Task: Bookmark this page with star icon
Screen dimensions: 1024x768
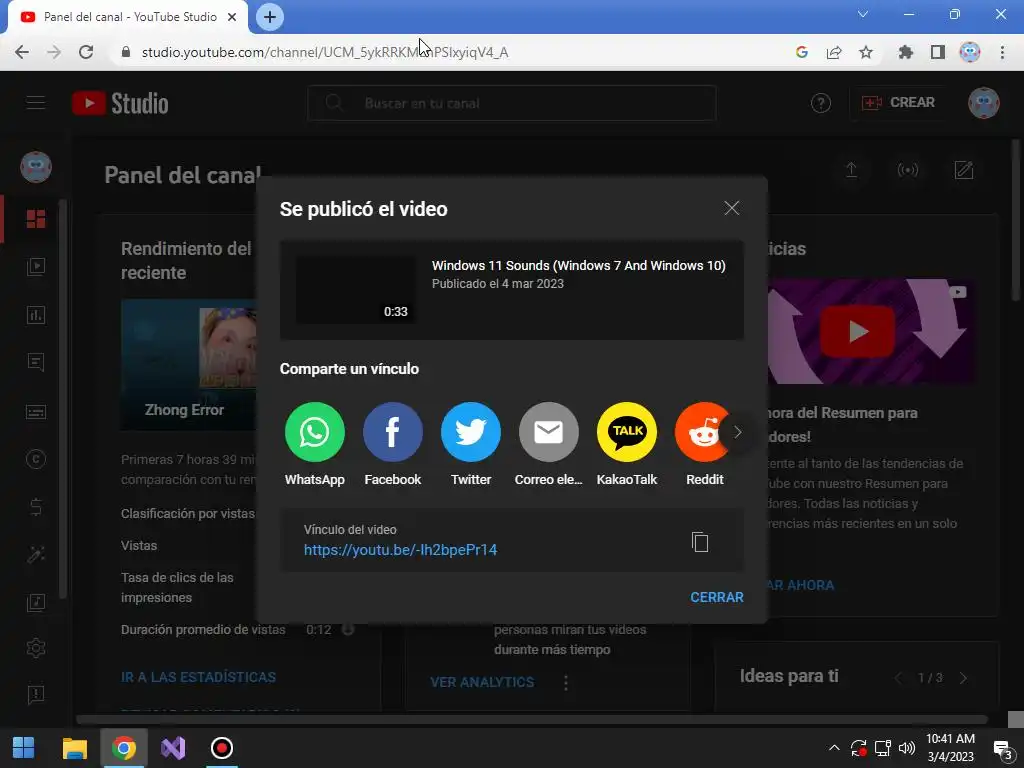Action: click(866, 52)
